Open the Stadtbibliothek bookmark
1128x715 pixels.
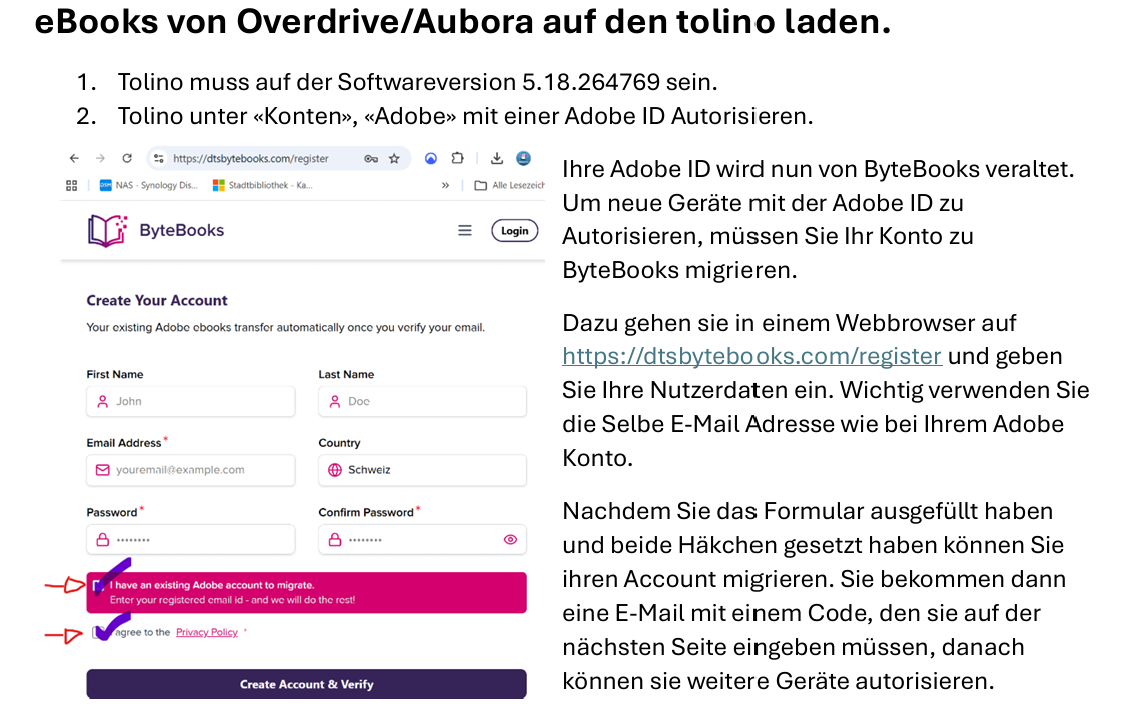[263, 186]
